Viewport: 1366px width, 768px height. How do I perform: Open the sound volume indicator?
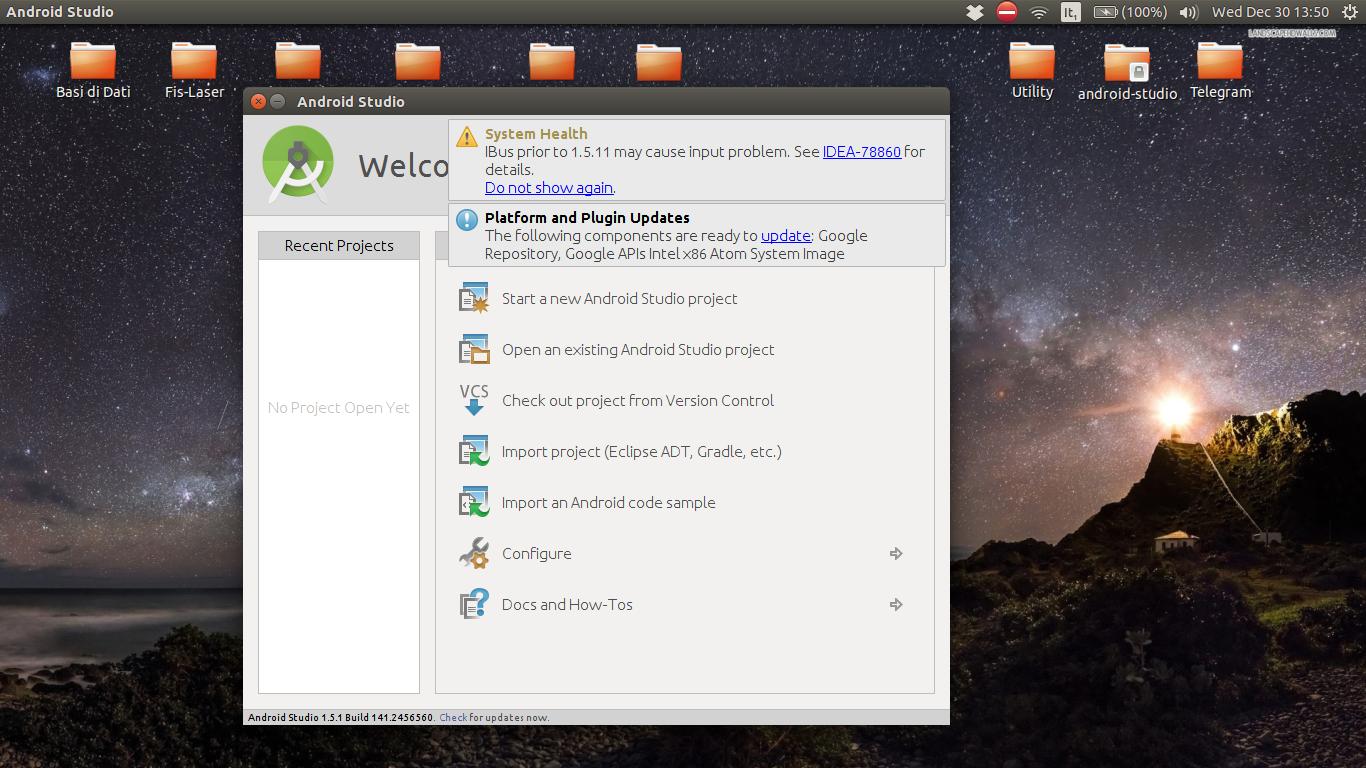pos(1189,12)
